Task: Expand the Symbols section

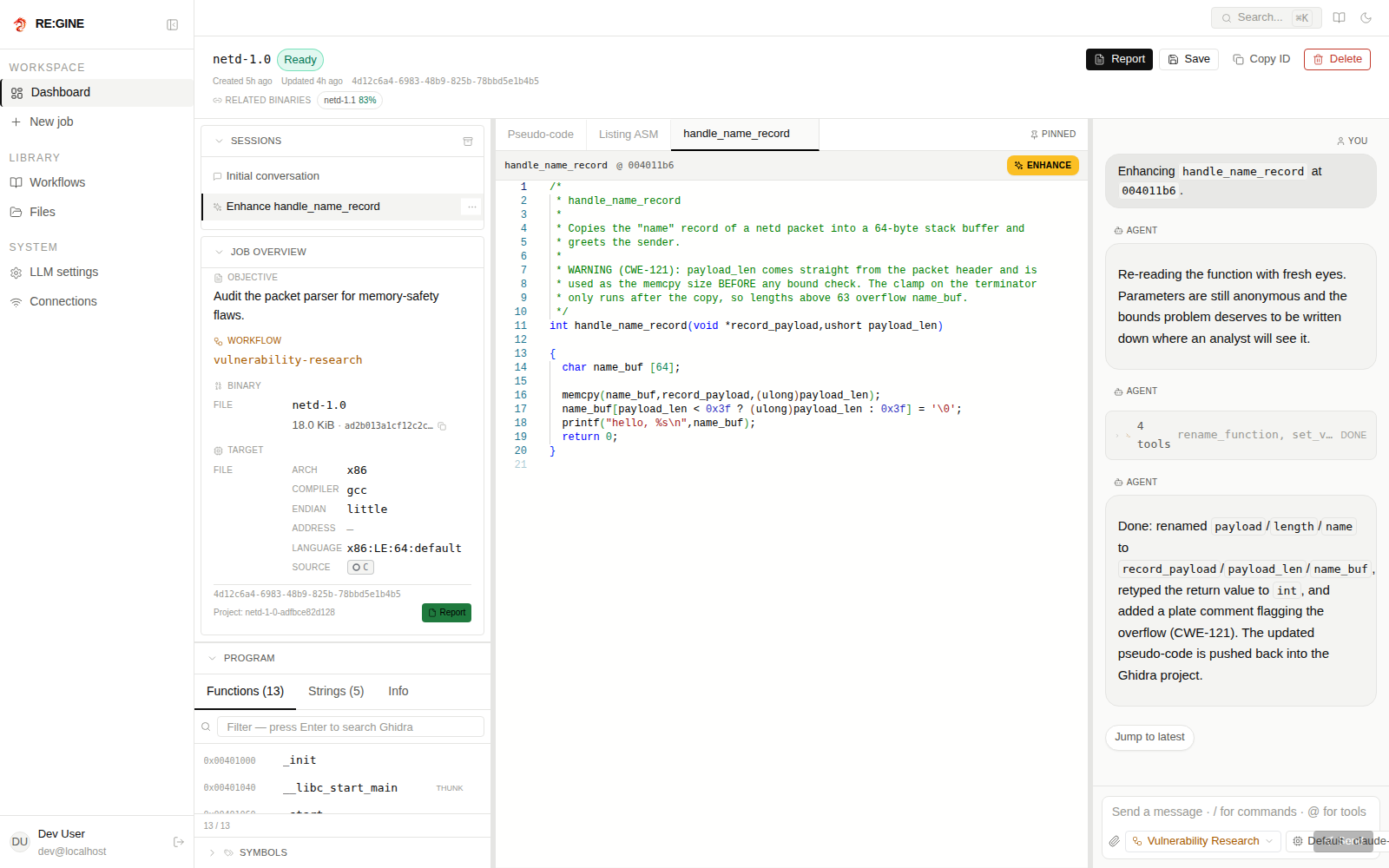Action: click(x=211, y=852)
